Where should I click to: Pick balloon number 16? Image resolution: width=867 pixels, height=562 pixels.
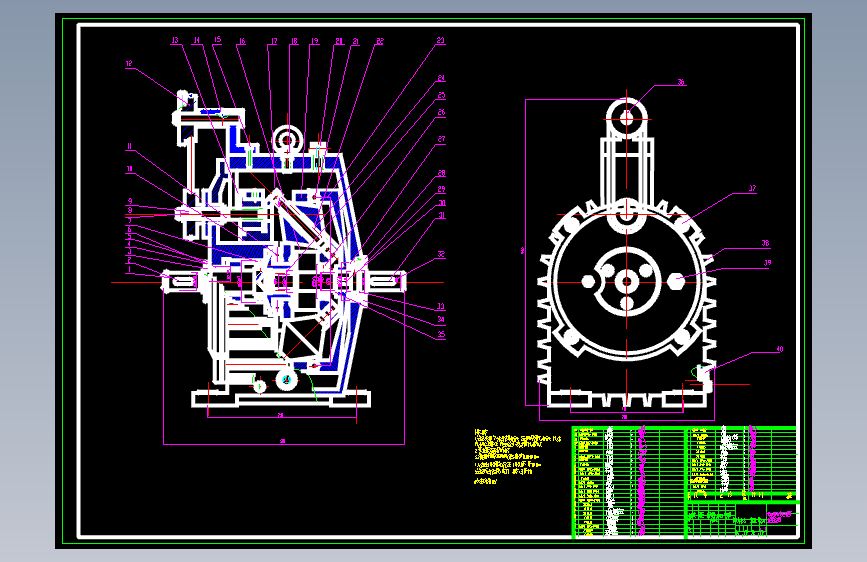pos(242,41)
